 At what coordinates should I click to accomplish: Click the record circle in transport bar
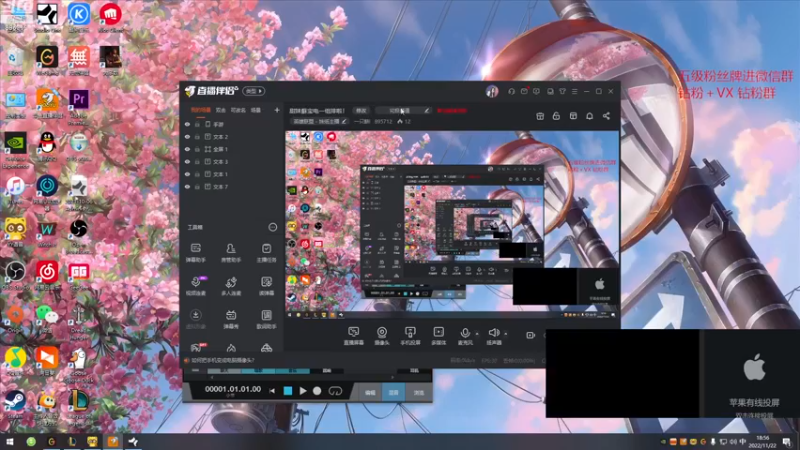[317, 391]
